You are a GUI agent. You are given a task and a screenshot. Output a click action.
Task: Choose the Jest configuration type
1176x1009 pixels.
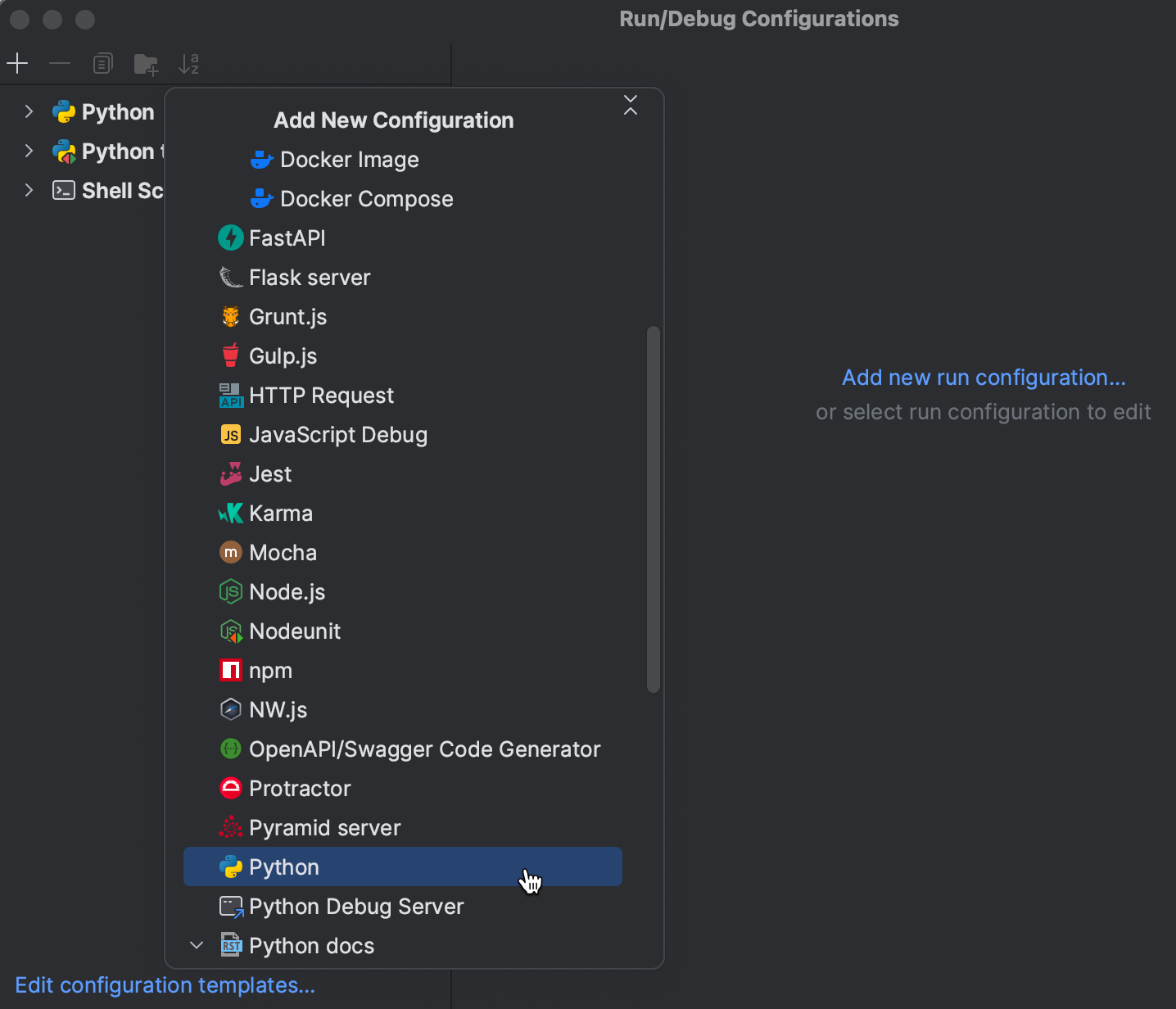(270, 473)
